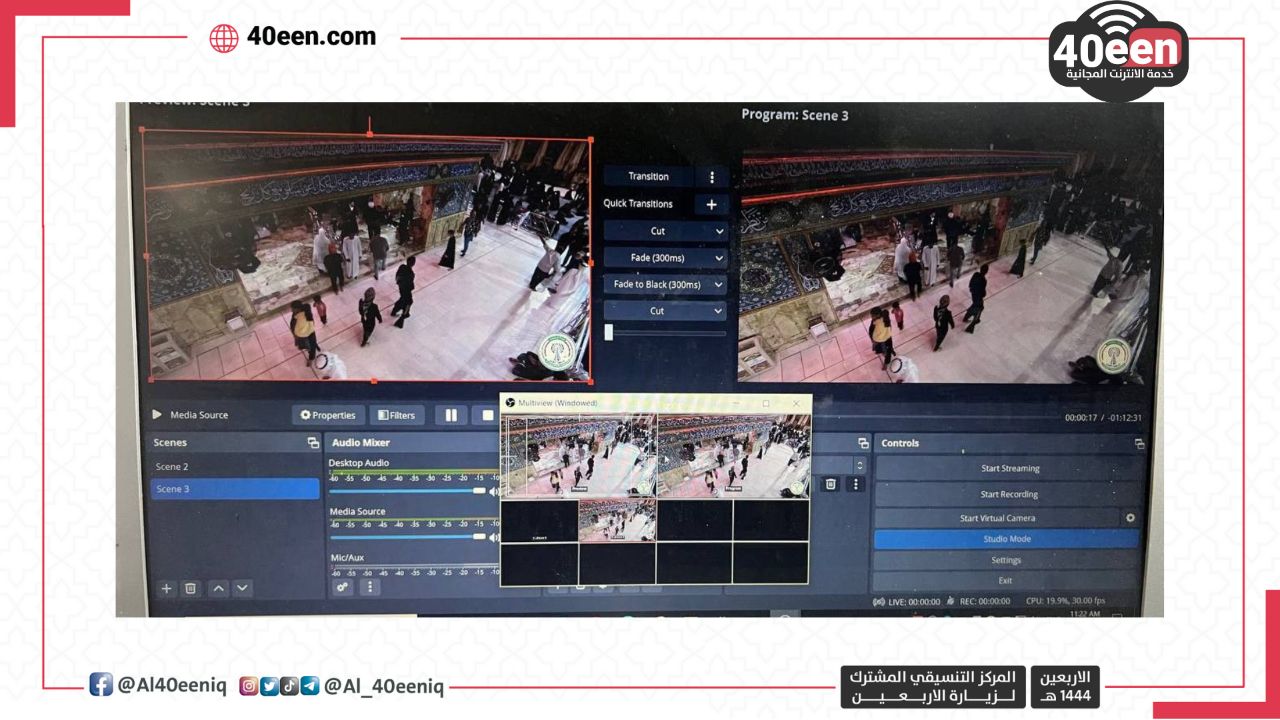Click Quick Transitions label
The image size is (1280, 720).
point(638,204)
